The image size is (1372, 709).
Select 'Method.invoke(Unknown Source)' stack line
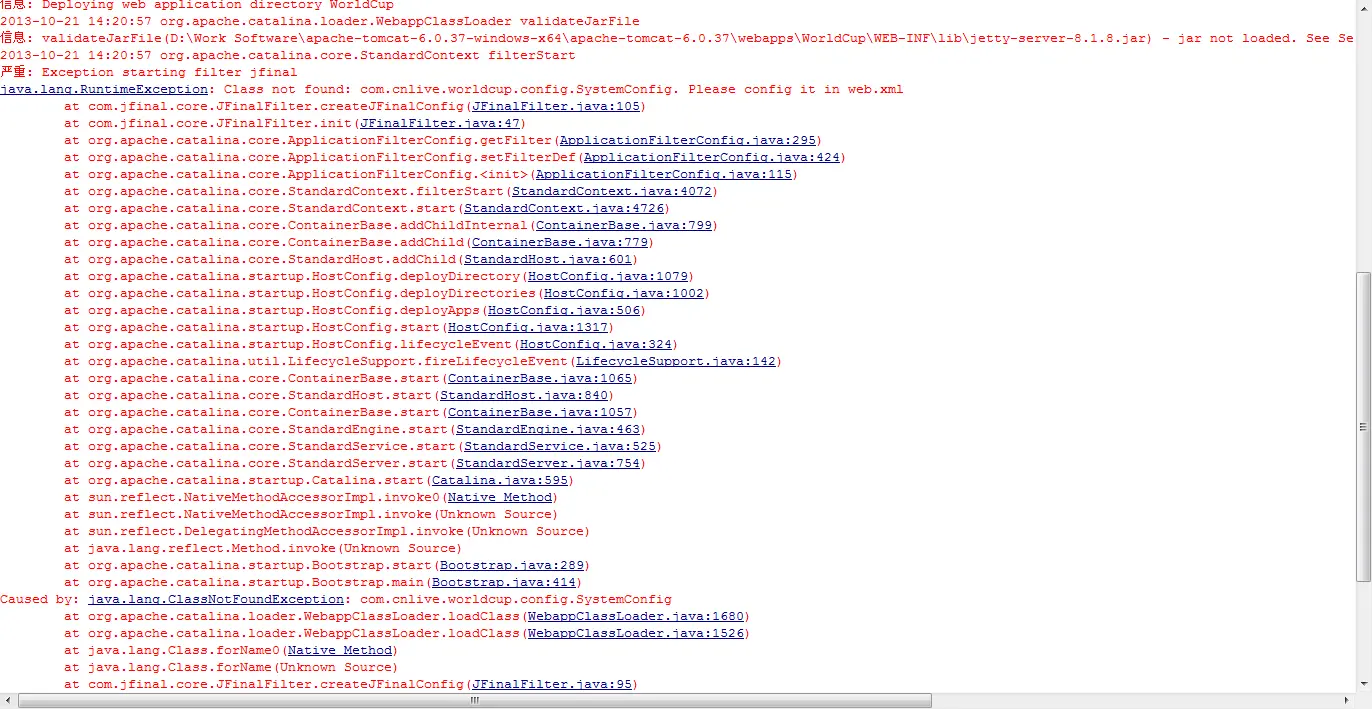pos(263,548)
